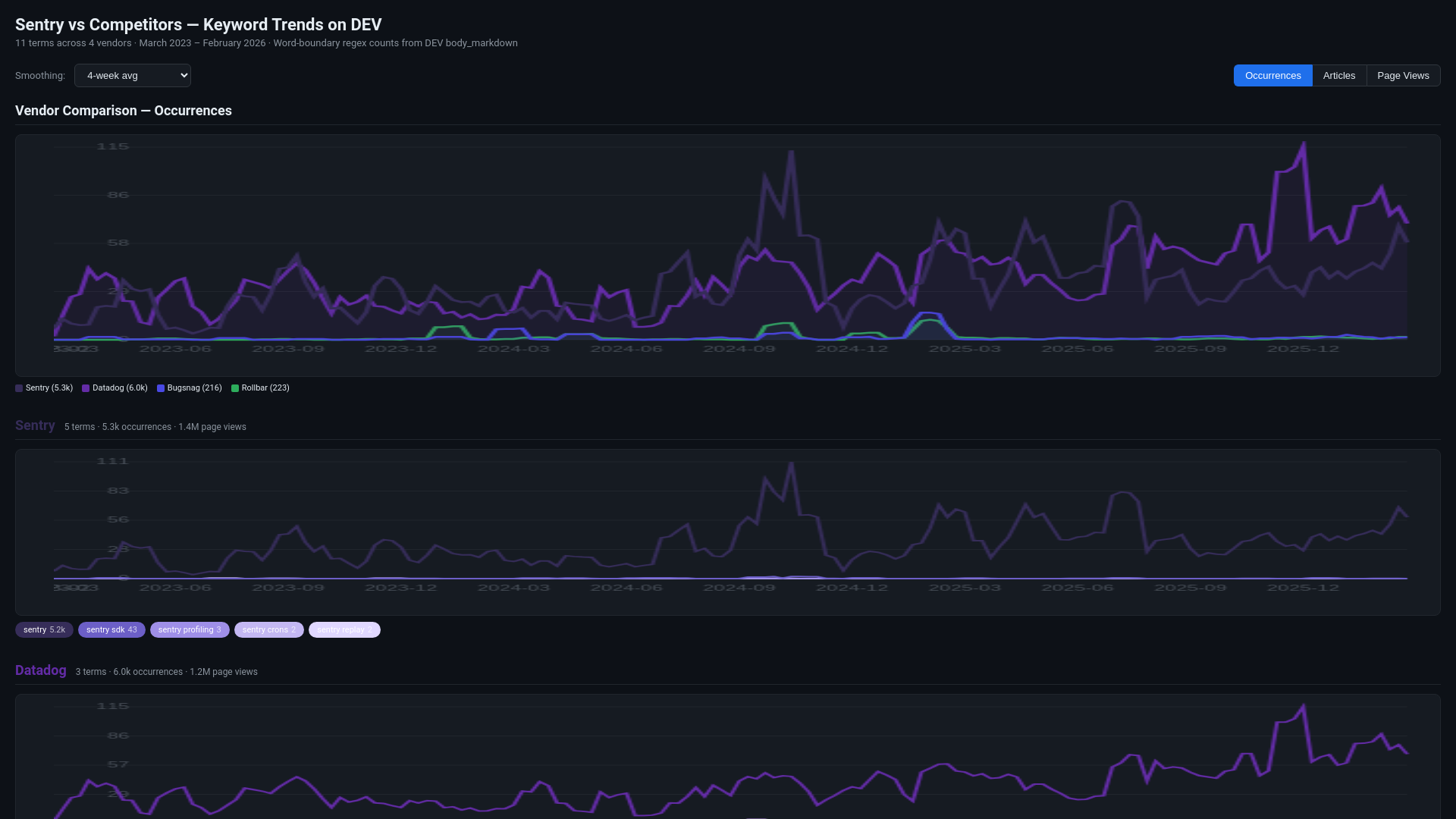Select the Occurrences tab
Viewport: 1456px width, 819px height.
click(x=1272, y=76)
